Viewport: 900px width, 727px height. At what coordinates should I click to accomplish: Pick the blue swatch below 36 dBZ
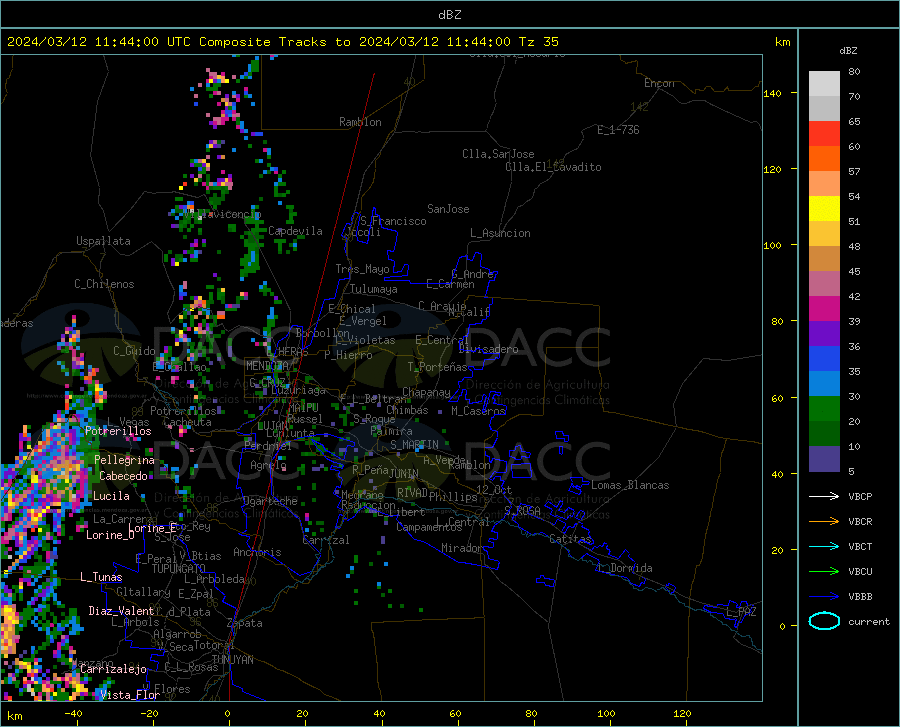(x=824, y=359)
